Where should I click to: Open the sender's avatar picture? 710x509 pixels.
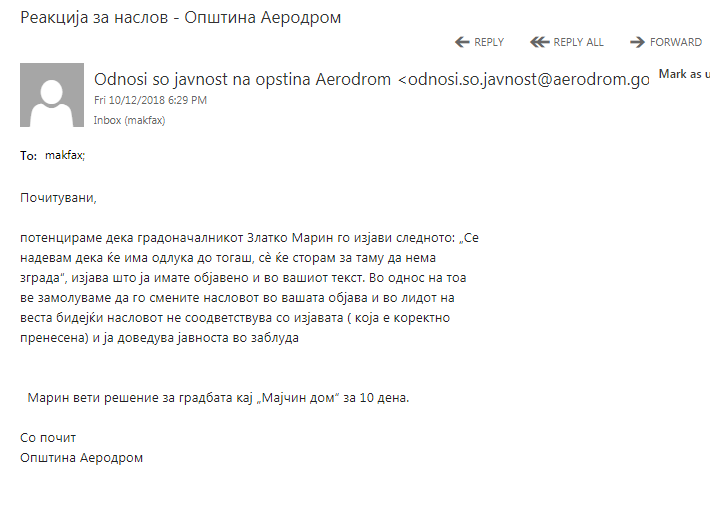(52, 96)
